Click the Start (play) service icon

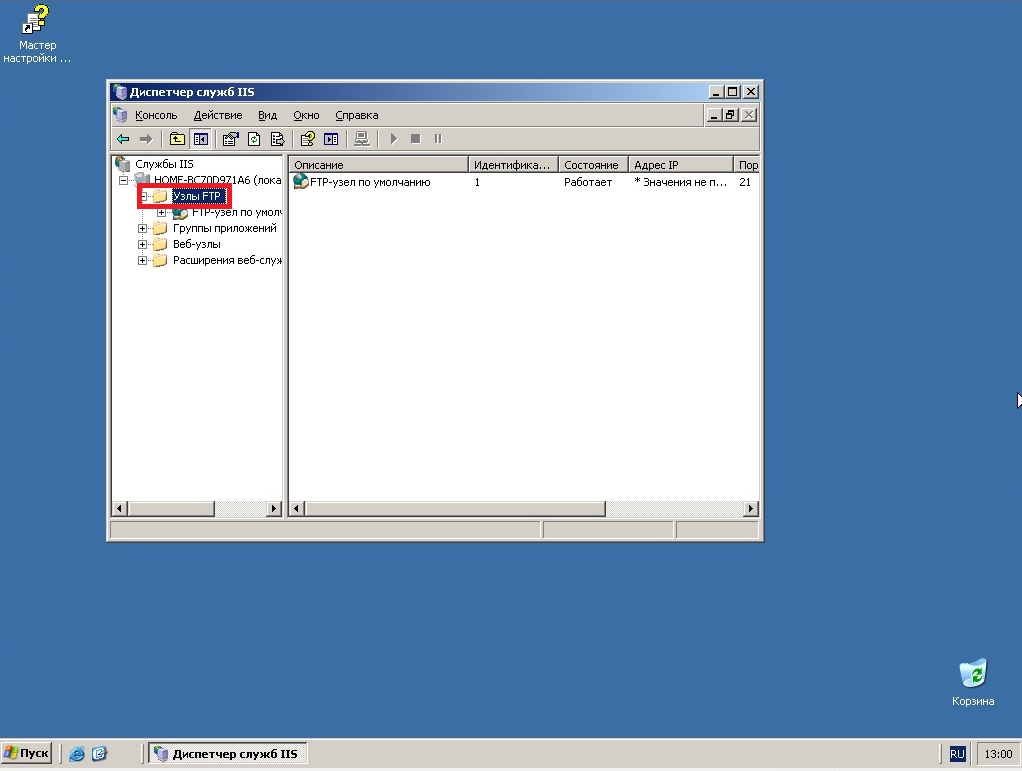pyautogui.click(x=394, y=139)
